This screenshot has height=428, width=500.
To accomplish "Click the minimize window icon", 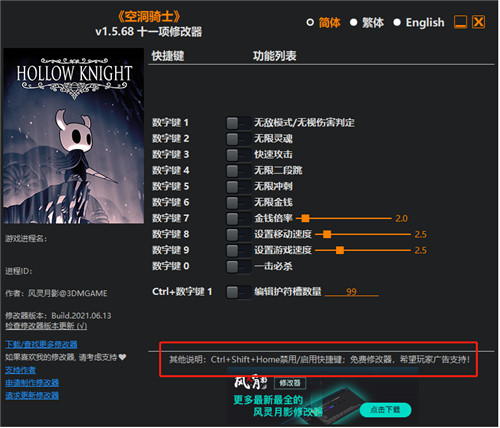I will point(461,22).
